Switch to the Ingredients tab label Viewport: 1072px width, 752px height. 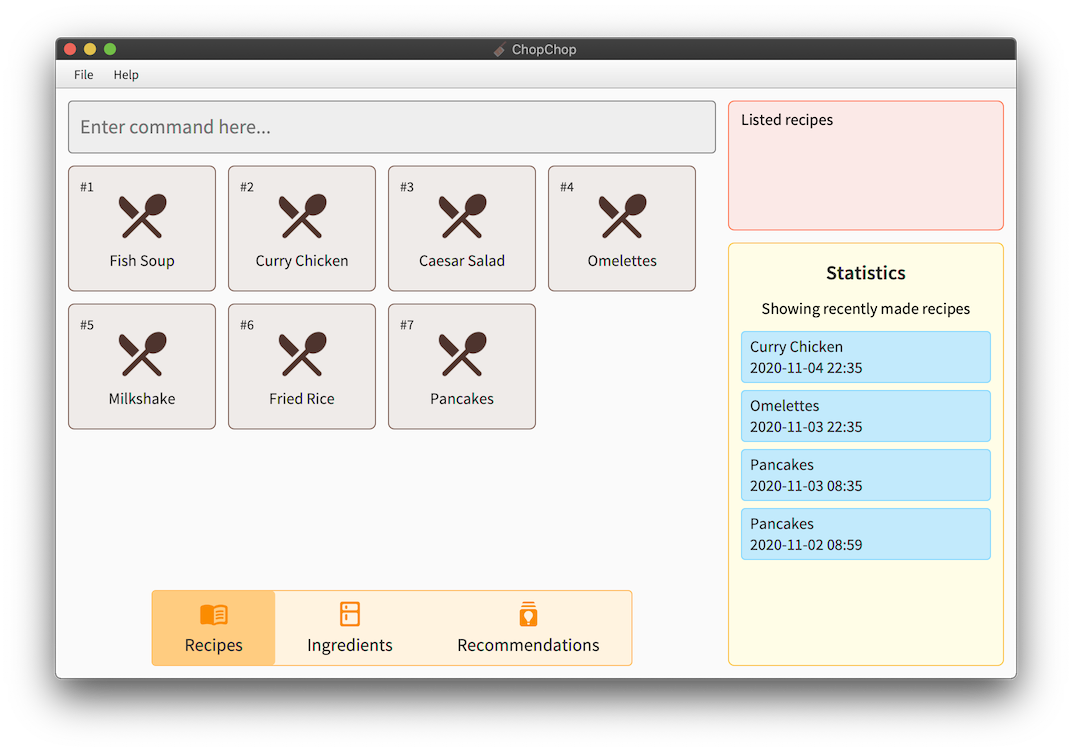[x=349, y=645]
